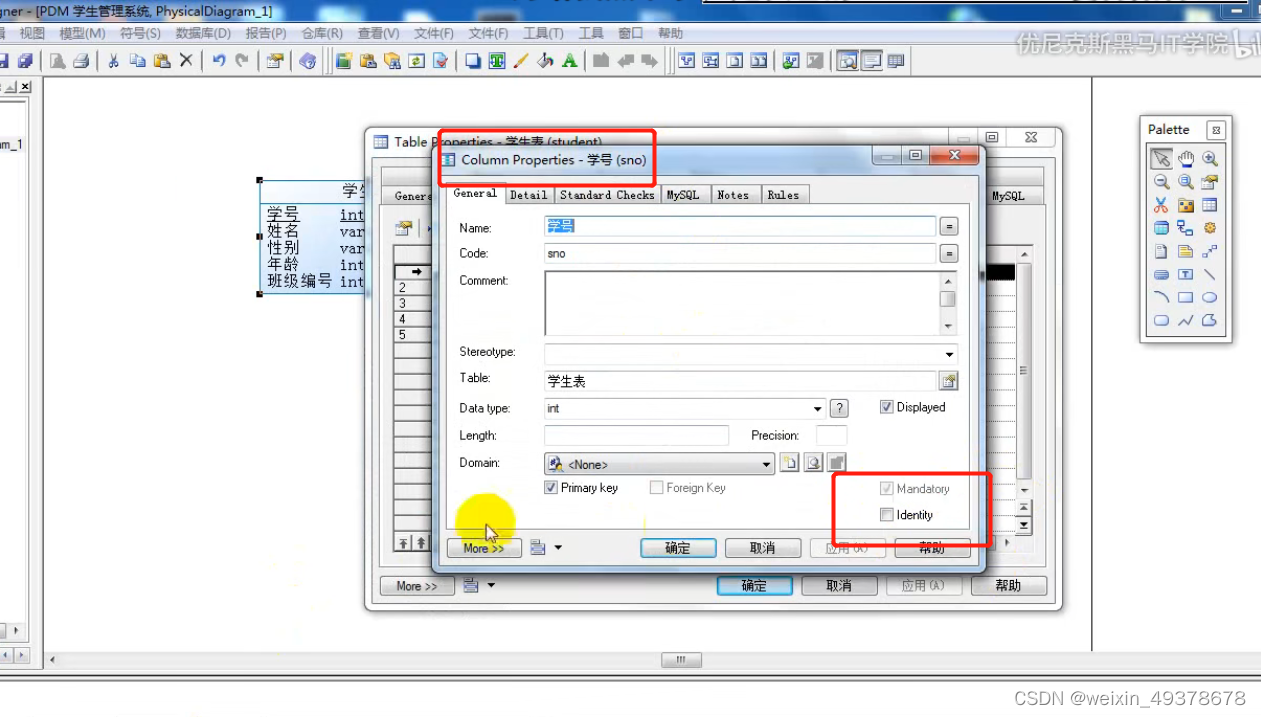Screen dimensions: 1261x717
Task: Click 确定 in Table Properties window
Action: (x=754, y=586)
